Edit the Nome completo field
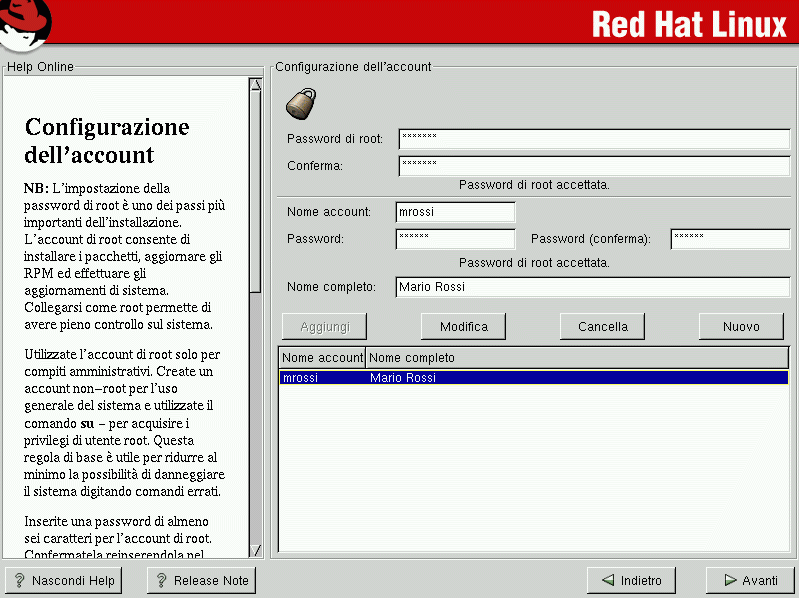 (593, 287)
